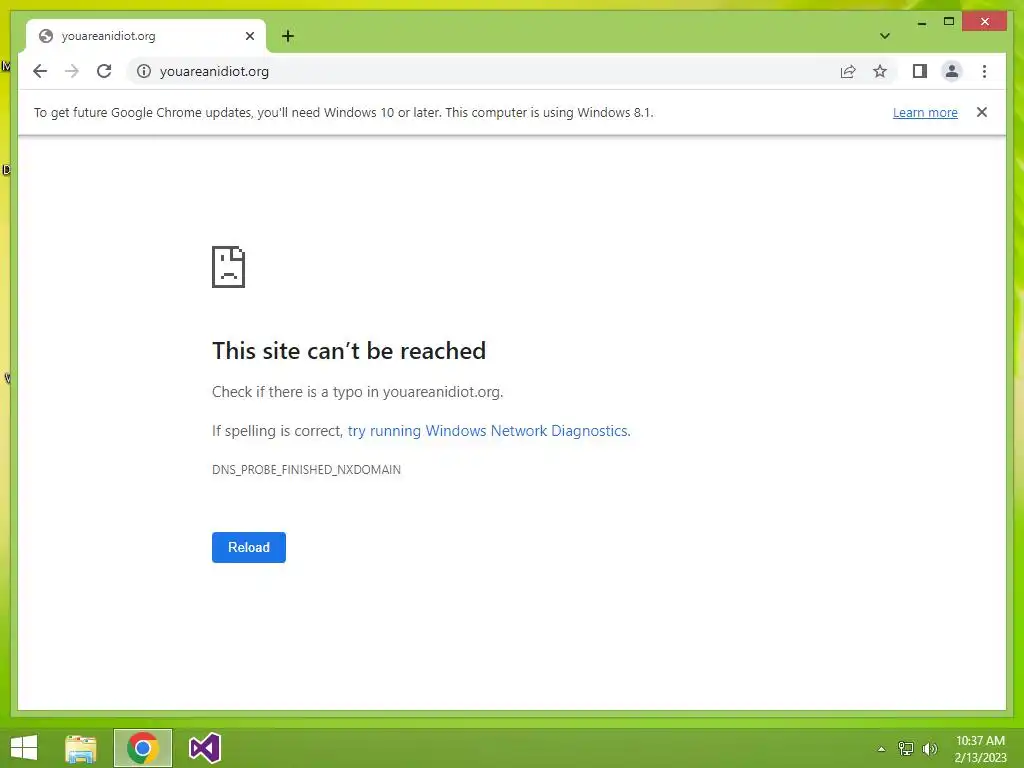Image resolution: width=1024 pixels, height=768 pixels.
Task: Maximize the Chrome window
Action: (949, 22)
